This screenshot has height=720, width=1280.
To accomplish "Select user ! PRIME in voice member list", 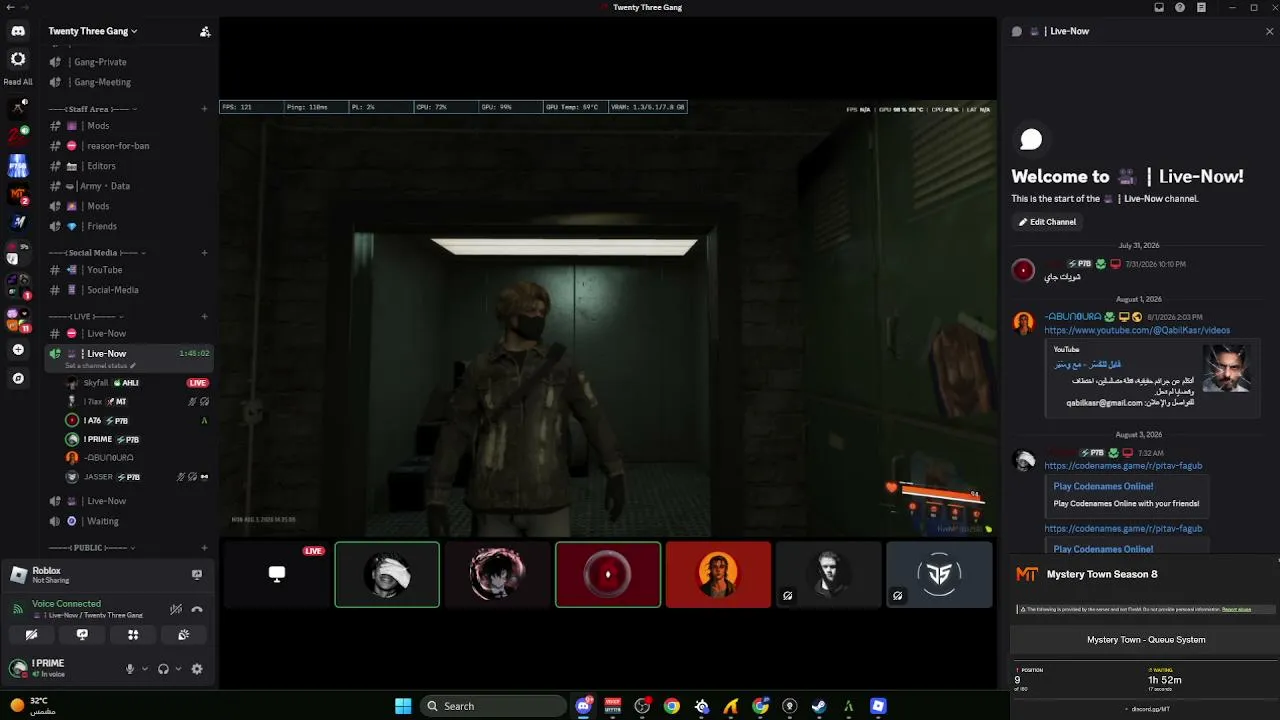I will click(x=138, y=439).
